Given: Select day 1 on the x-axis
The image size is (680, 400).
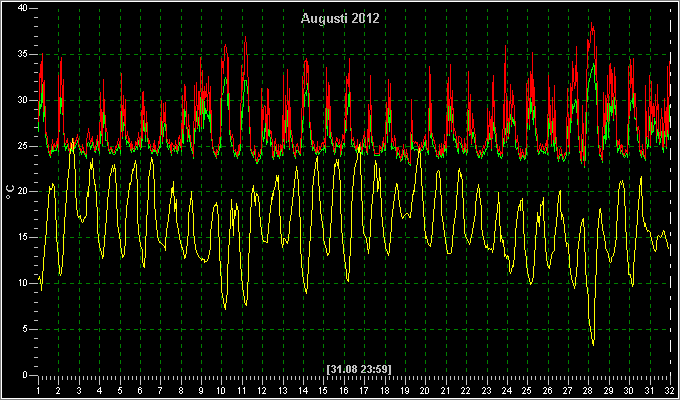Looking at the screenshot, I should 39,390.
